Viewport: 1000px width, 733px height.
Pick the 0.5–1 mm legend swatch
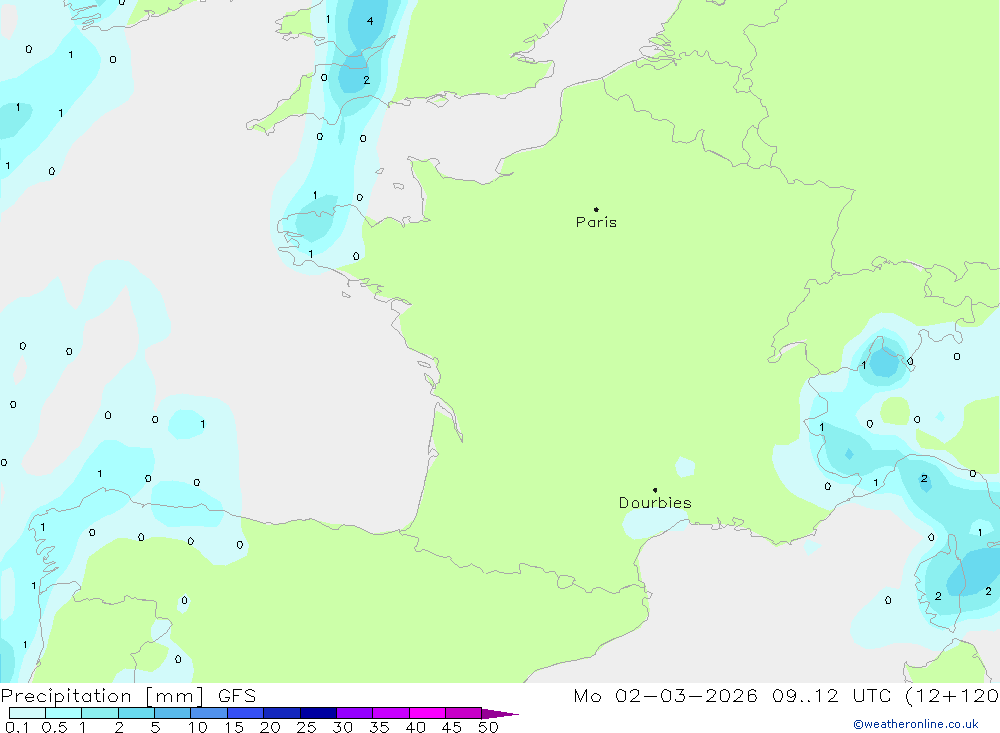[63, 713]
